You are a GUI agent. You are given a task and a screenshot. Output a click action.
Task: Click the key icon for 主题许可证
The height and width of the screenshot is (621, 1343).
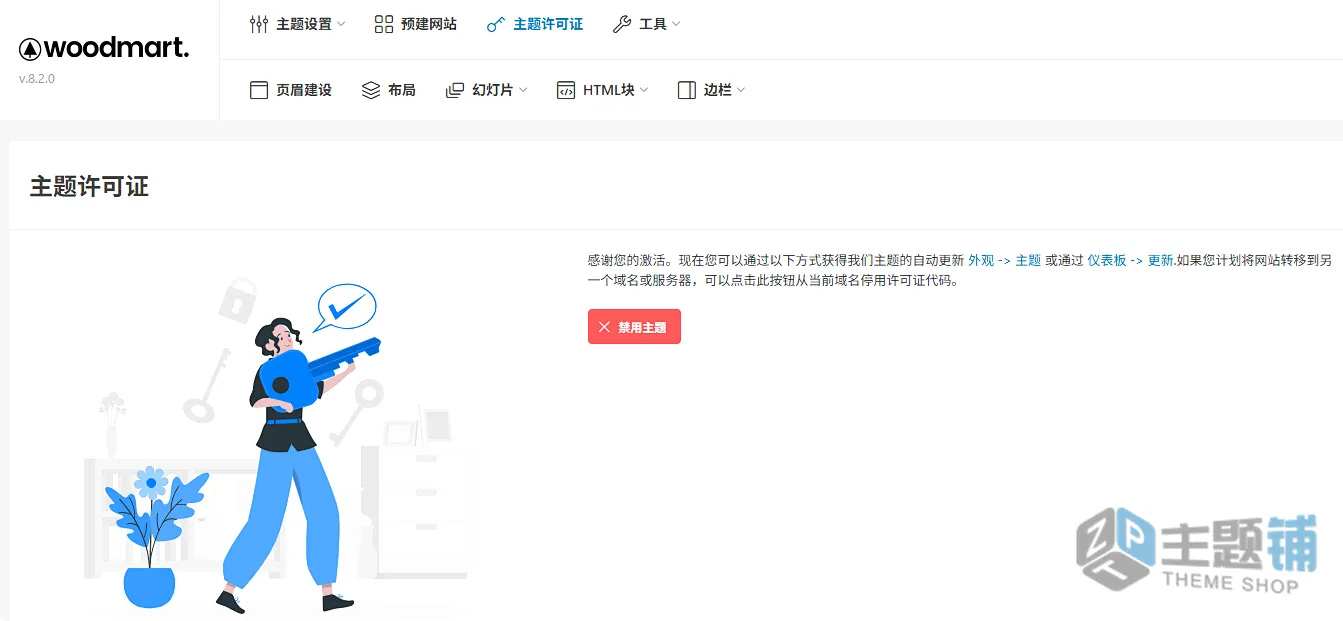(496, 24)
